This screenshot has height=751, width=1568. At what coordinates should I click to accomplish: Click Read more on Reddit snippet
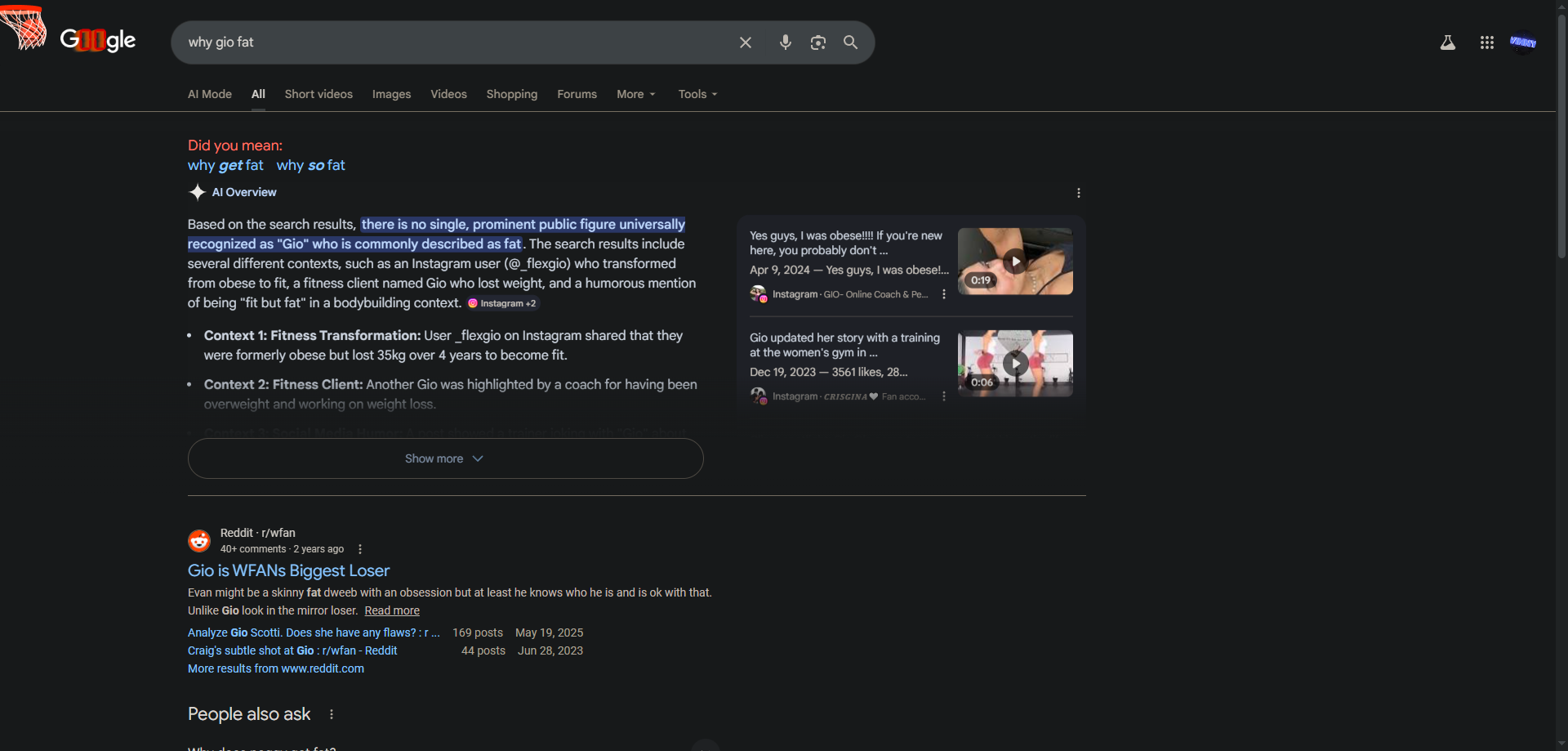point(392,610)
